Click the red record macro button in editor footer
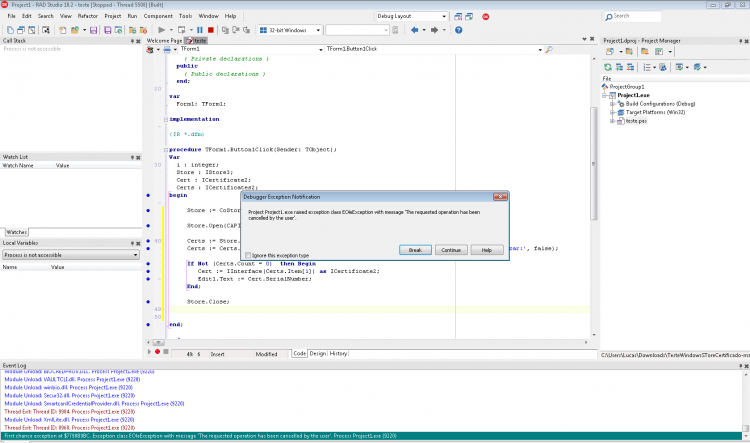The image size is (750, 443). pos(157,352)
